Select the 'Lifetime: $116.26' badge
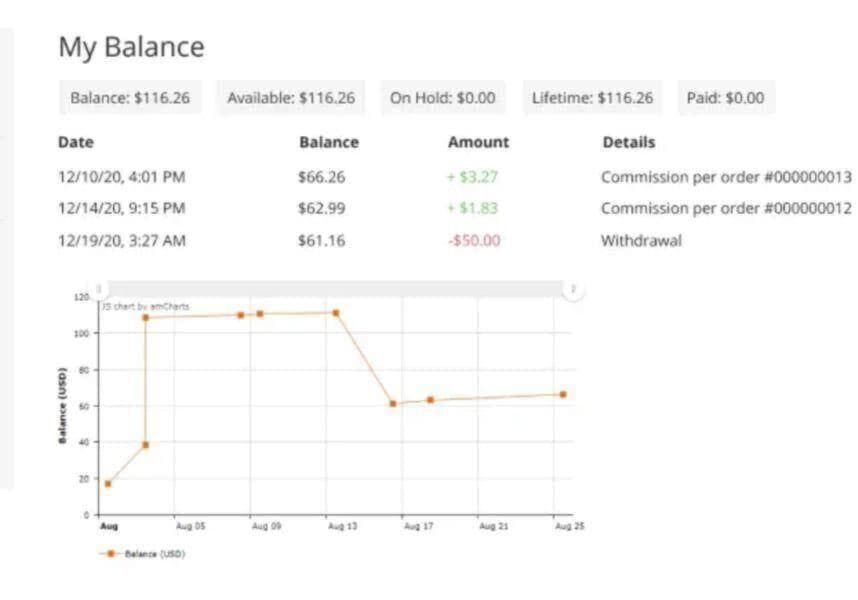The image size is (858, 600). coord(592,98)
